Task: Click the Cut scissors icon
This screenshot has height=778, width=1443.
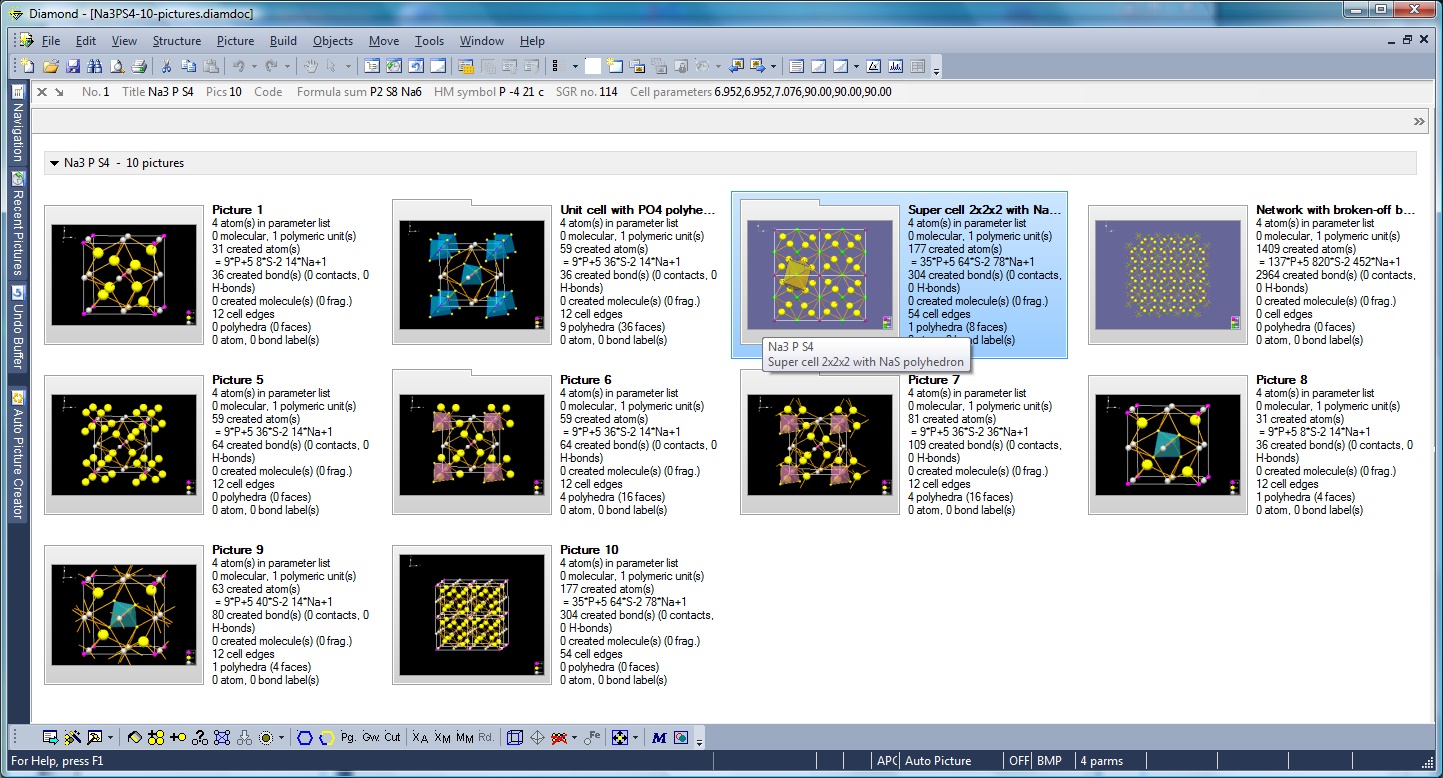Action: (166, 67)
